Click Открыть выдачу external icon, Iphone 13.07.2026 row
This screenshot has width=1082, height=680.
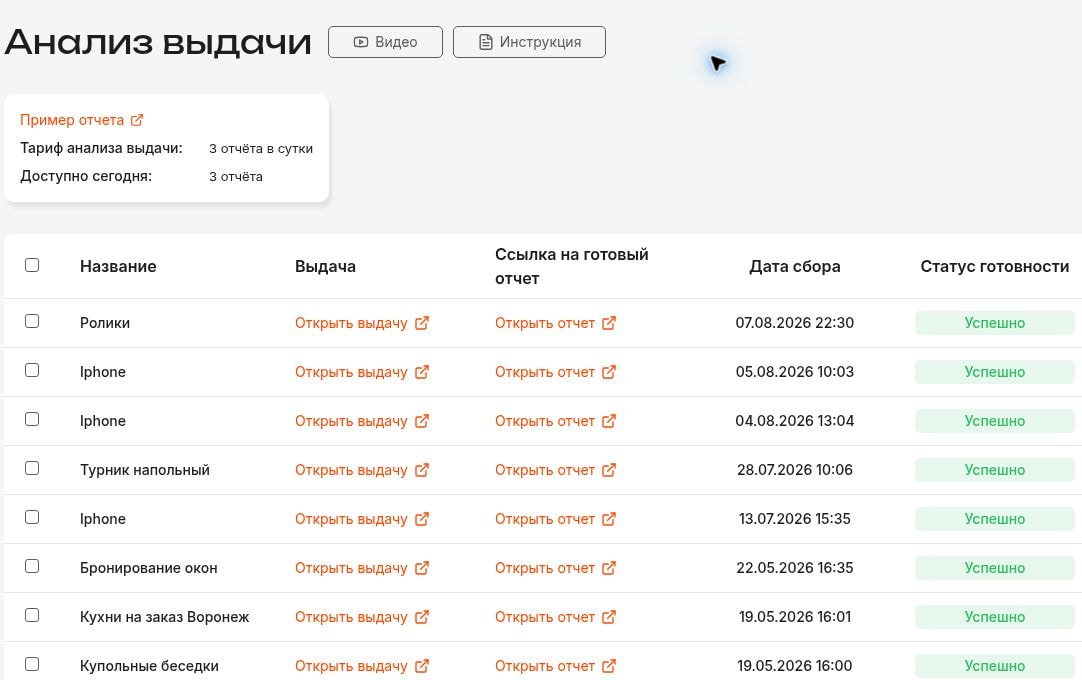pos(422,519)
